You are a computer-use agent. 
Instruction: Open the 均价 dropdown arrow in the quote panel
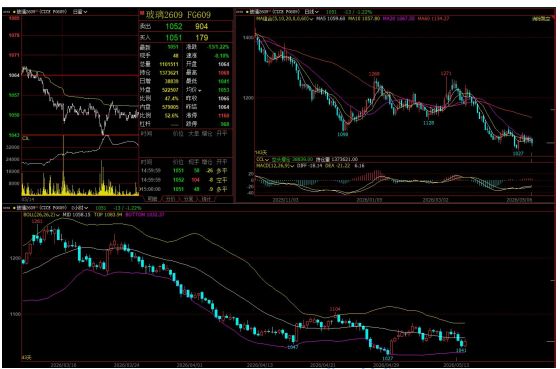tap(199, 90)
